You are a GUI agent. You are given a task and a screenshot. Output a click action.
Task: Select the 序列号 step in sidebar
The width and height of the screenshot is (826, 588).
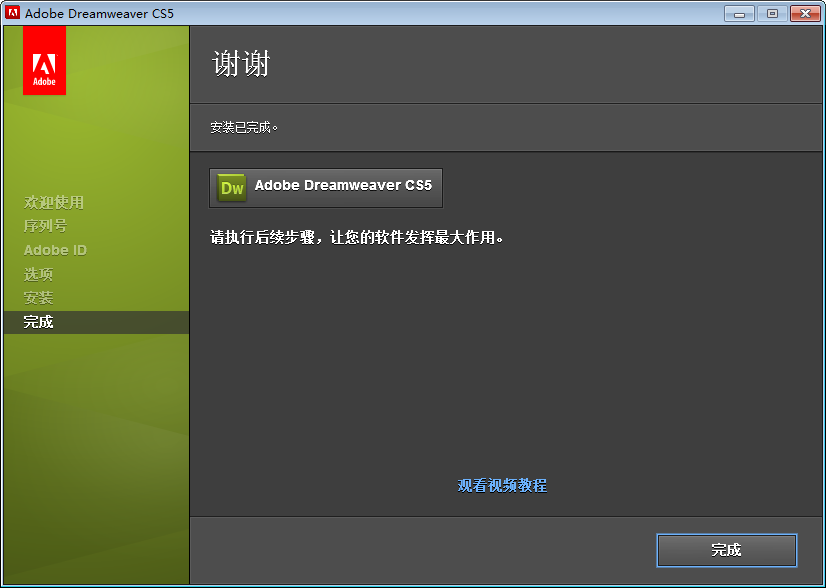[x=45, y=226]
